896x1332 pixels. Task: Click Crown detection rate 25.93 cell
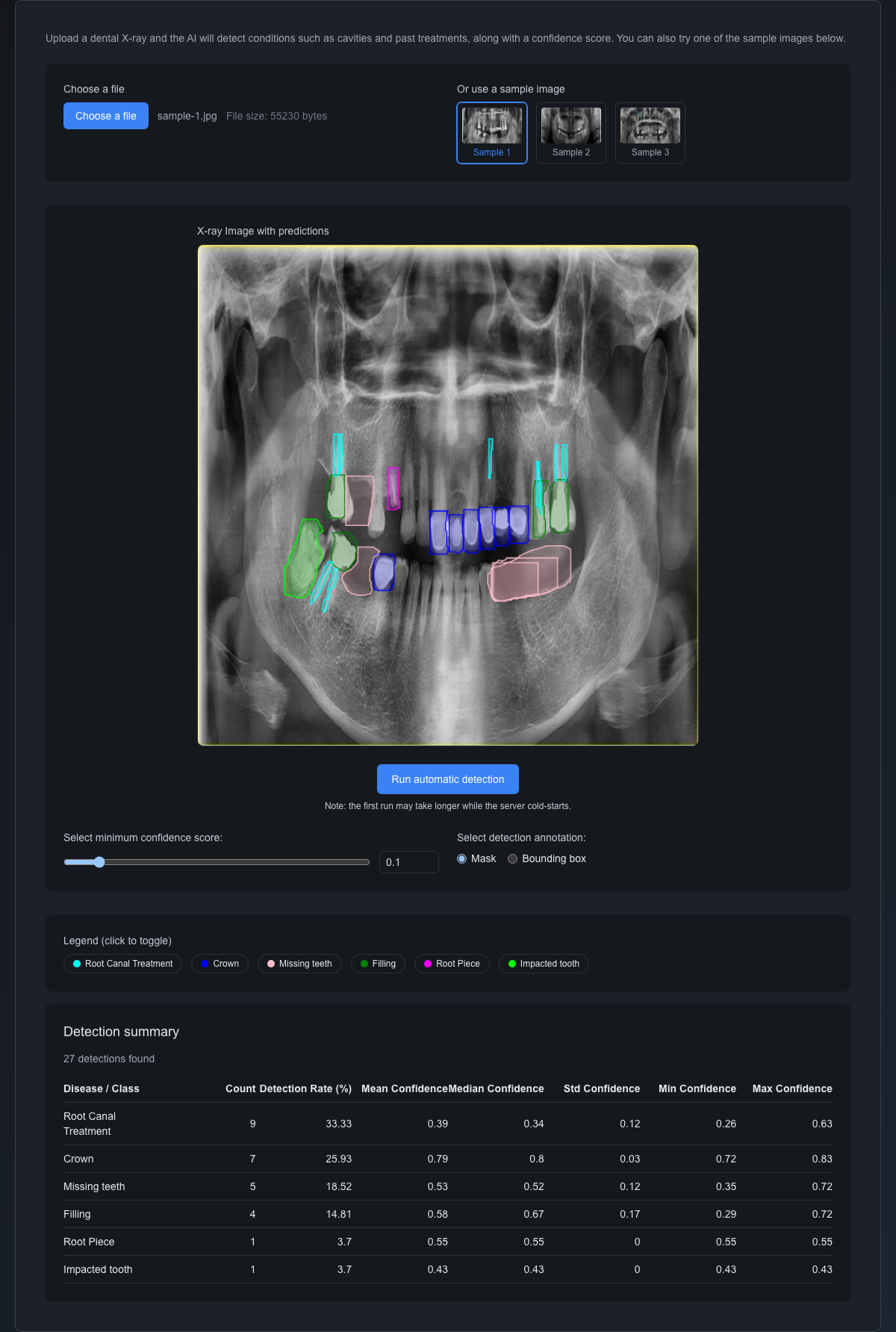[x=338, y=1159]
